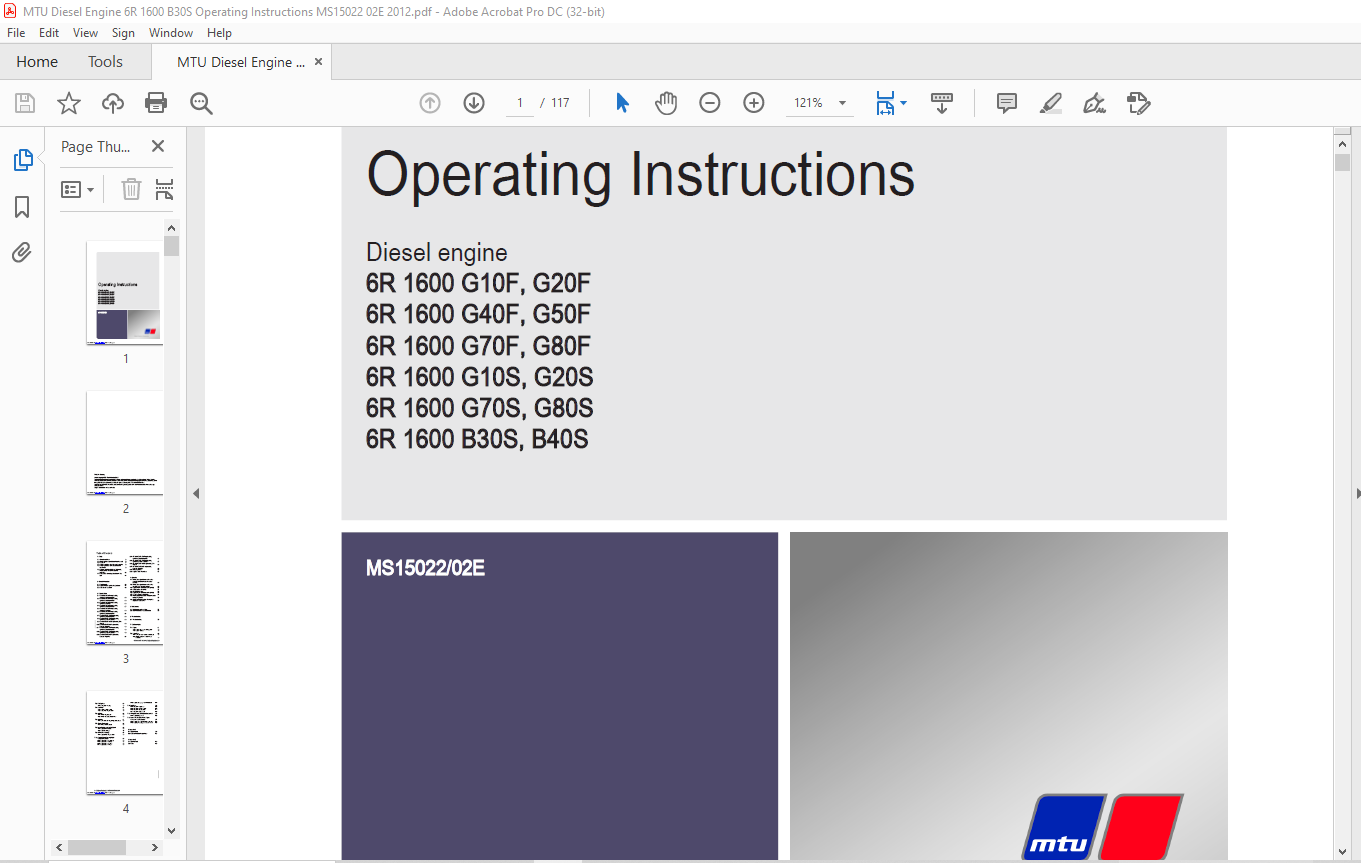Click the read mode keyboard icon
The image size is (1361, 863).
point(942,103)
